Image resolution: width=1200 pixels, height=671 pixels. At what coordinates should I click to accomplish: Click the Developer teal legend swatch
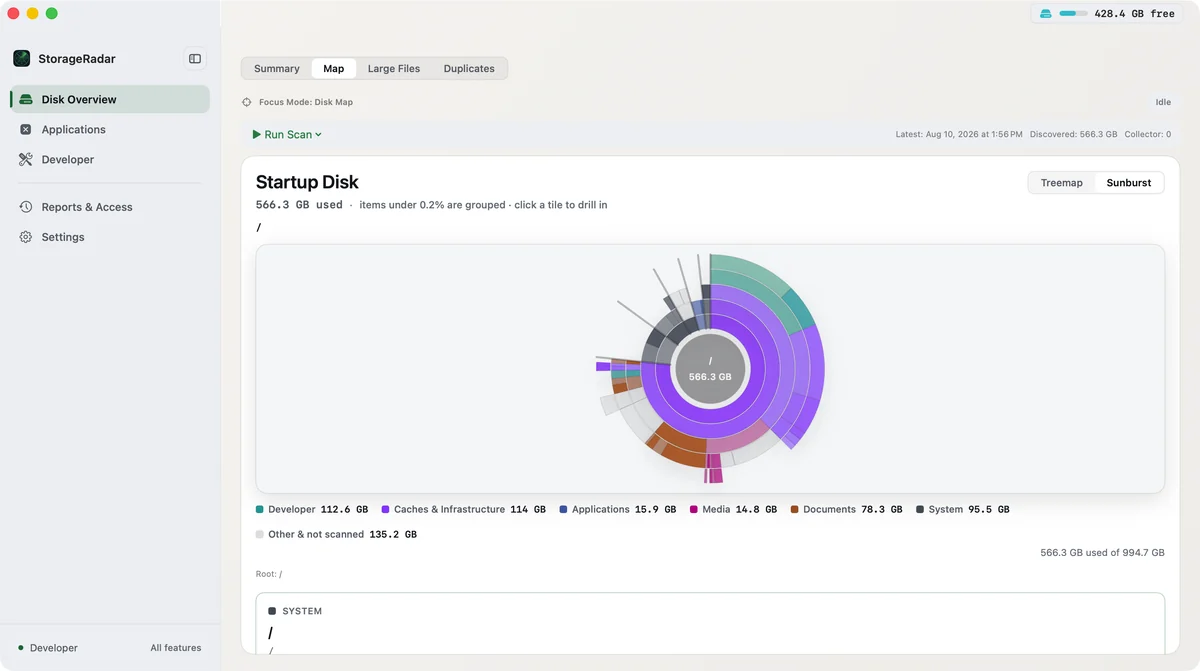pyautogui.click(x=260, y=509)
